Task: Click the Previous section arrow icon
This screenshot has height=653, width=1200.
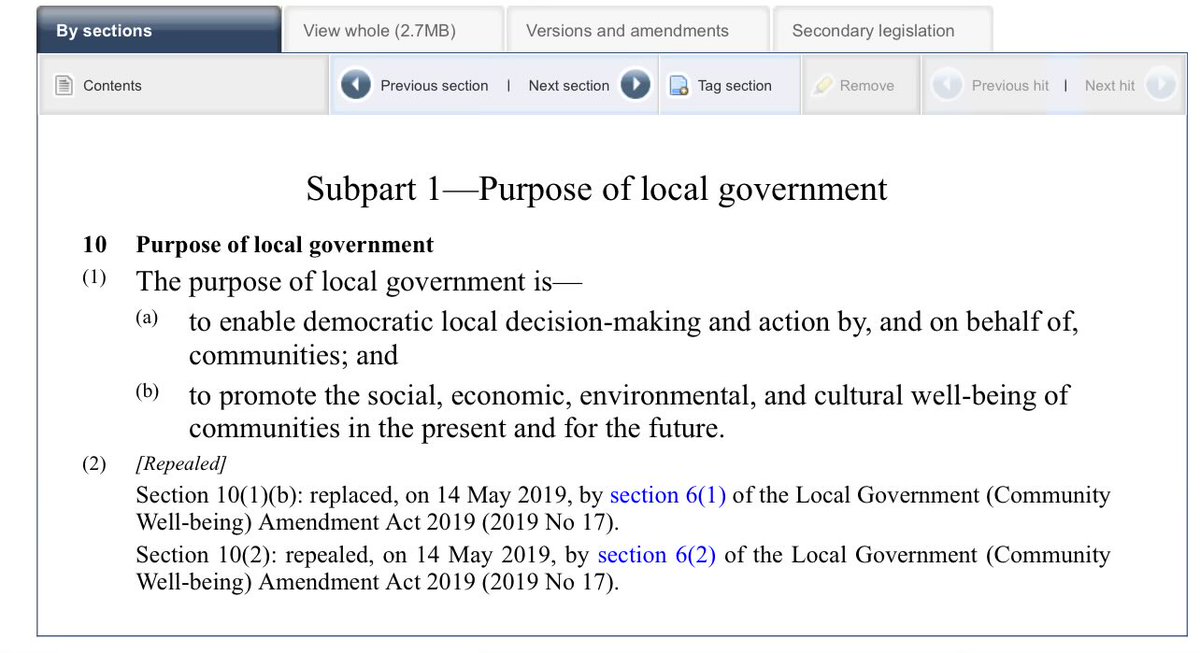Action: [356, 85]
